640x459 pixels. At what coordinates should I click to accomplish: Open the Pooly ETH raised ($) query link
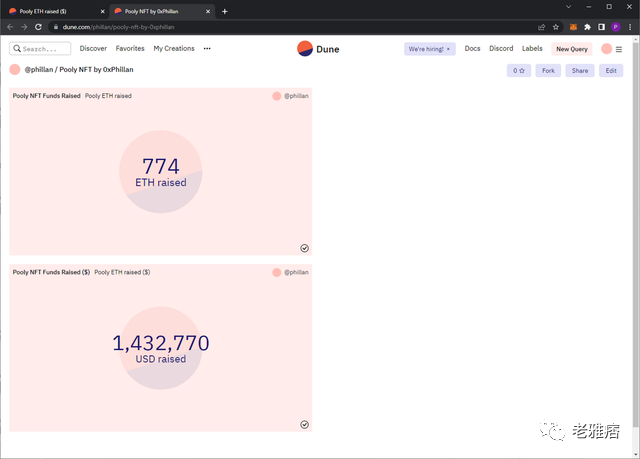pyautogui.click(x=122, y=272)
